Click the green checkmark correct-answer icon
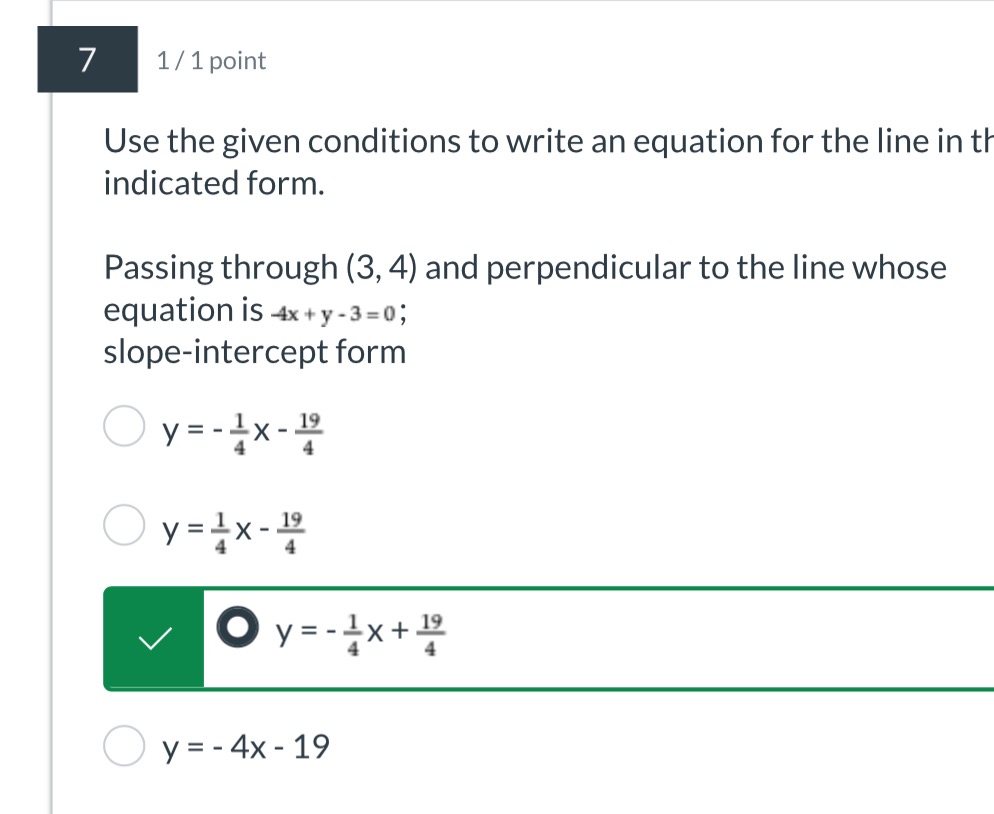Screen dimensions: 994x814 155,638
